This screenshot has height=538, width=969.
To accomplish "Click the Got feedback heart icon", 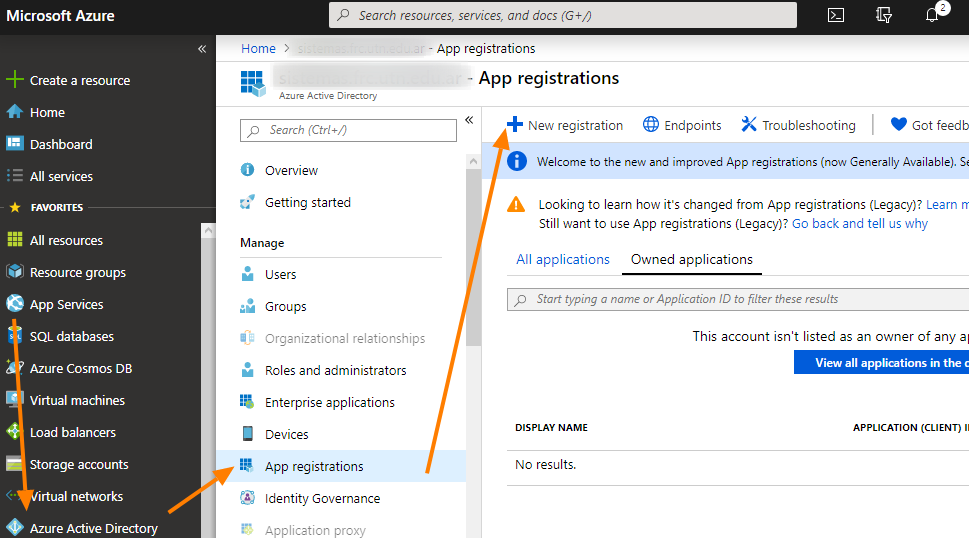I will point(899,125).
